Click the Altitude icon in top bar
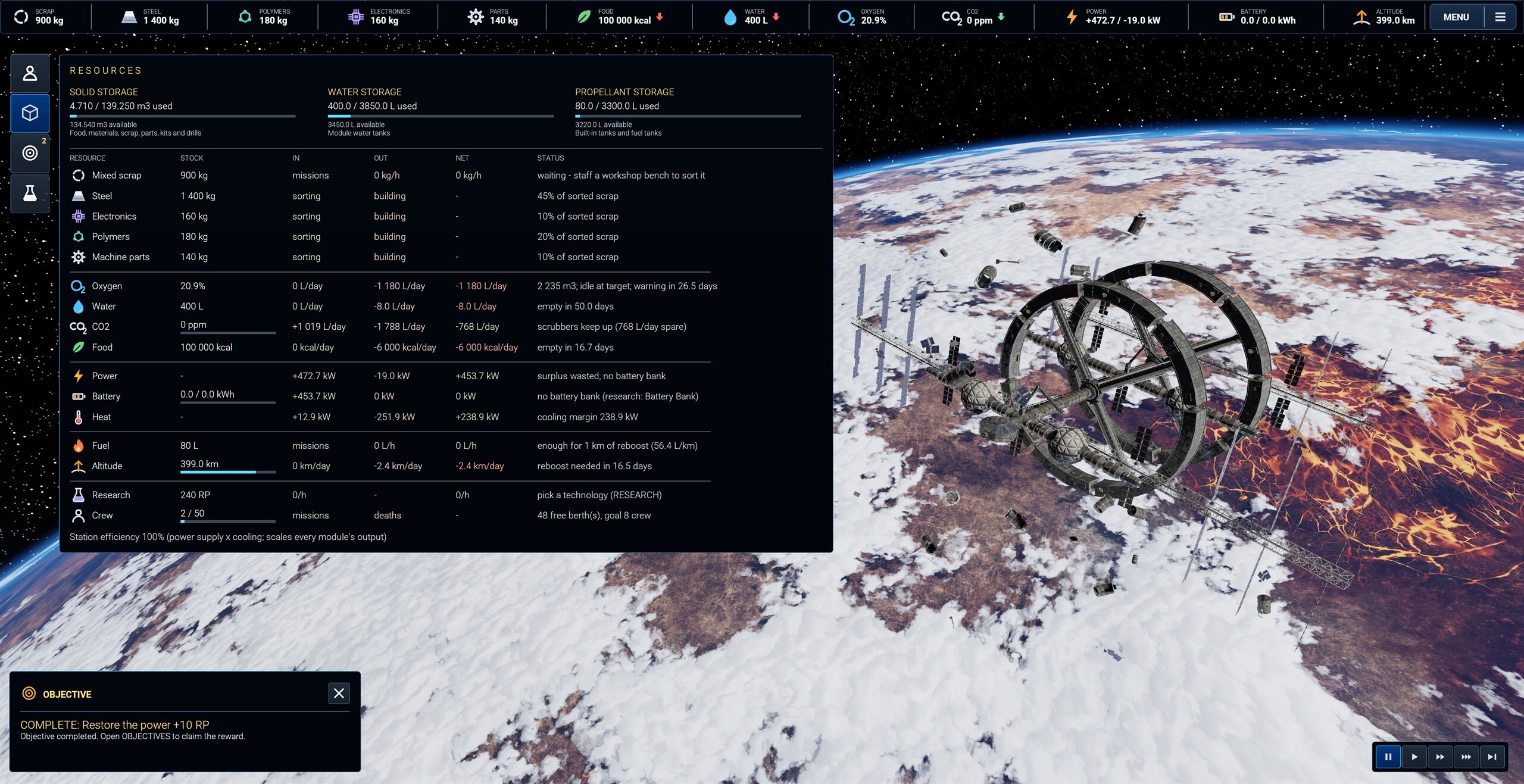Viewport: 1524px width, 784px height. click(1361, 17)
